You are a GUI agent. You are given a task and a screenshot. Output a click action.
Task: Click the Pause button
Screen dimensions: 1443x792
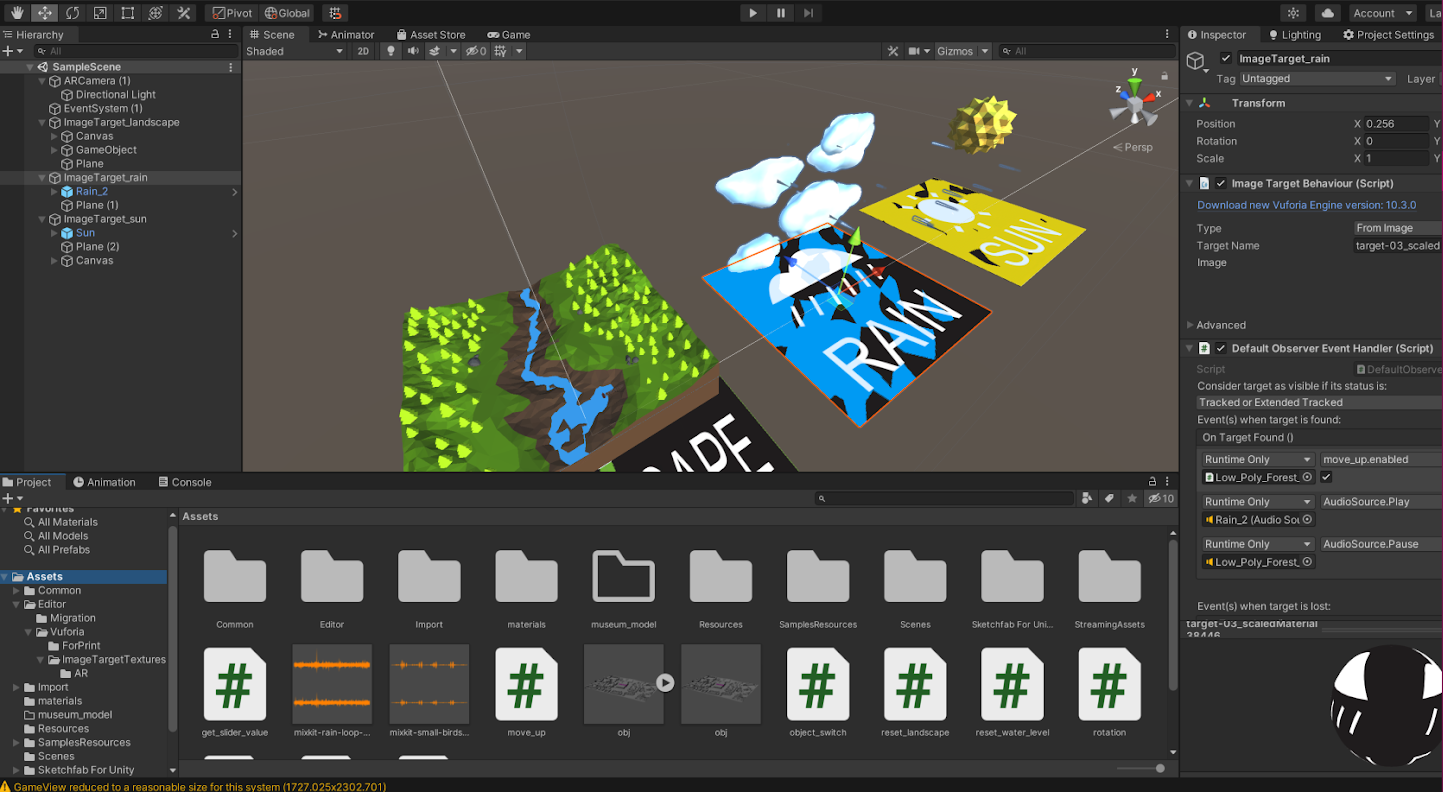coord(781,13)
